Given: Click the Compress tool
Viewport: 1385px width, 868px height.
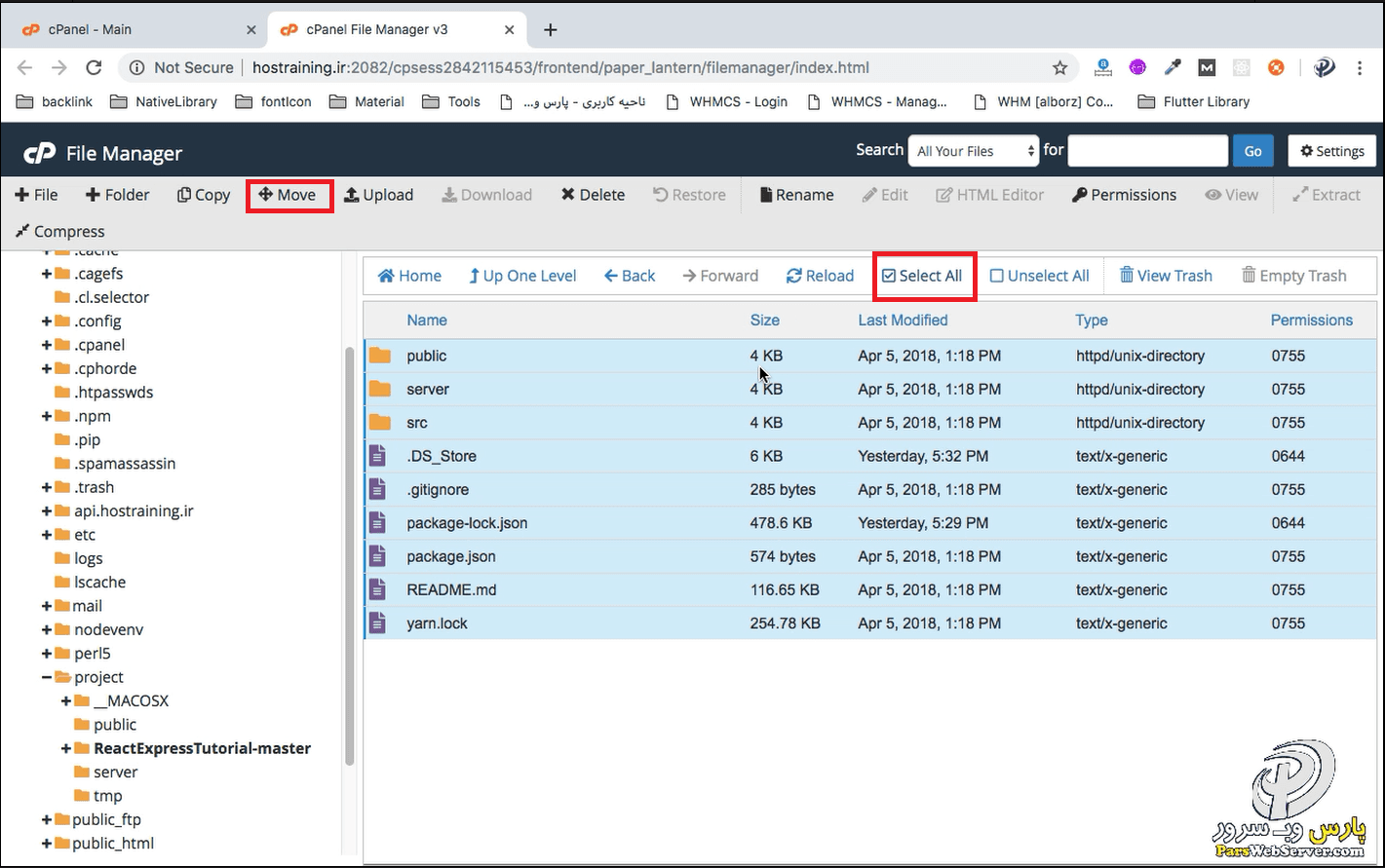Looking at the screenshot, I should (59, 232).
